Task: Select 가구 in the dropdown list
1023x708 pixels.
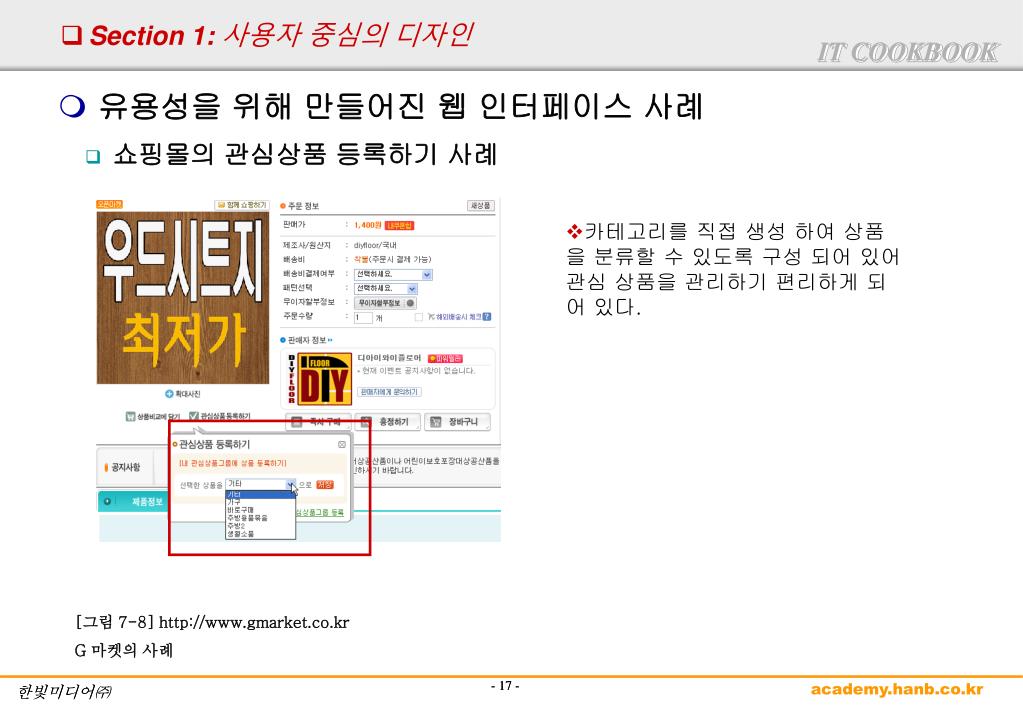Action: coord(260,502)
